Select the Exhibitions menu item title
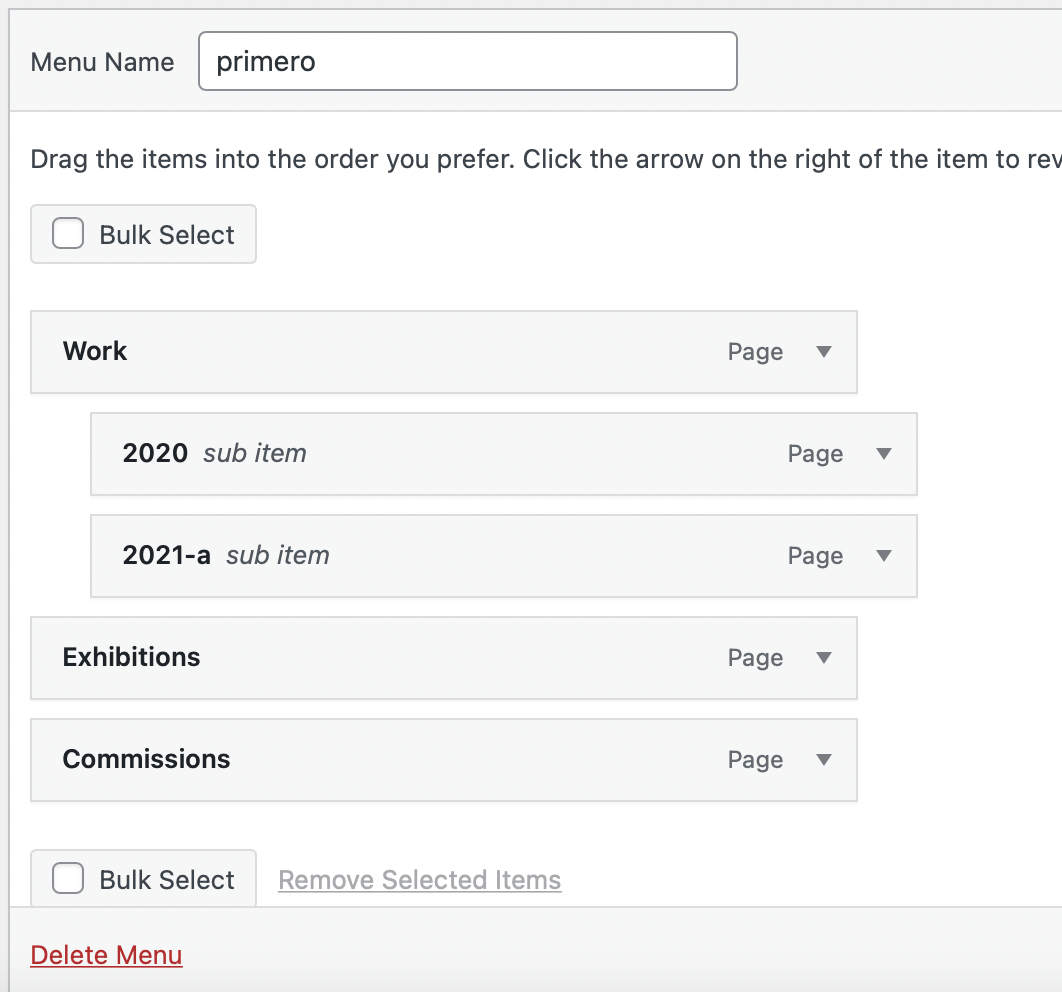The width and height of the screenshot is (1062, 992). [x=131, y=657]
